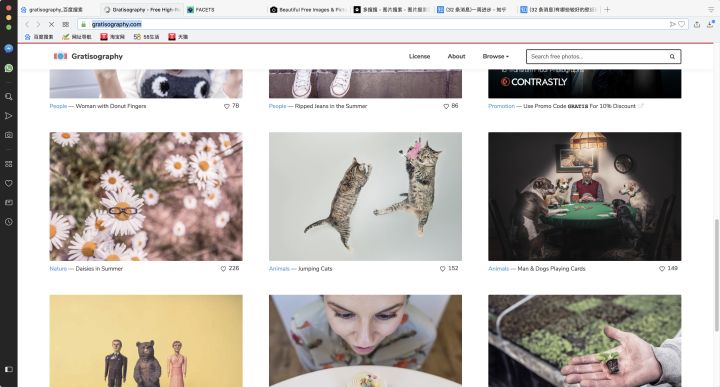This screenshot has height=387, width=720.
Task: Open the License page
Action: coord(419,56)
